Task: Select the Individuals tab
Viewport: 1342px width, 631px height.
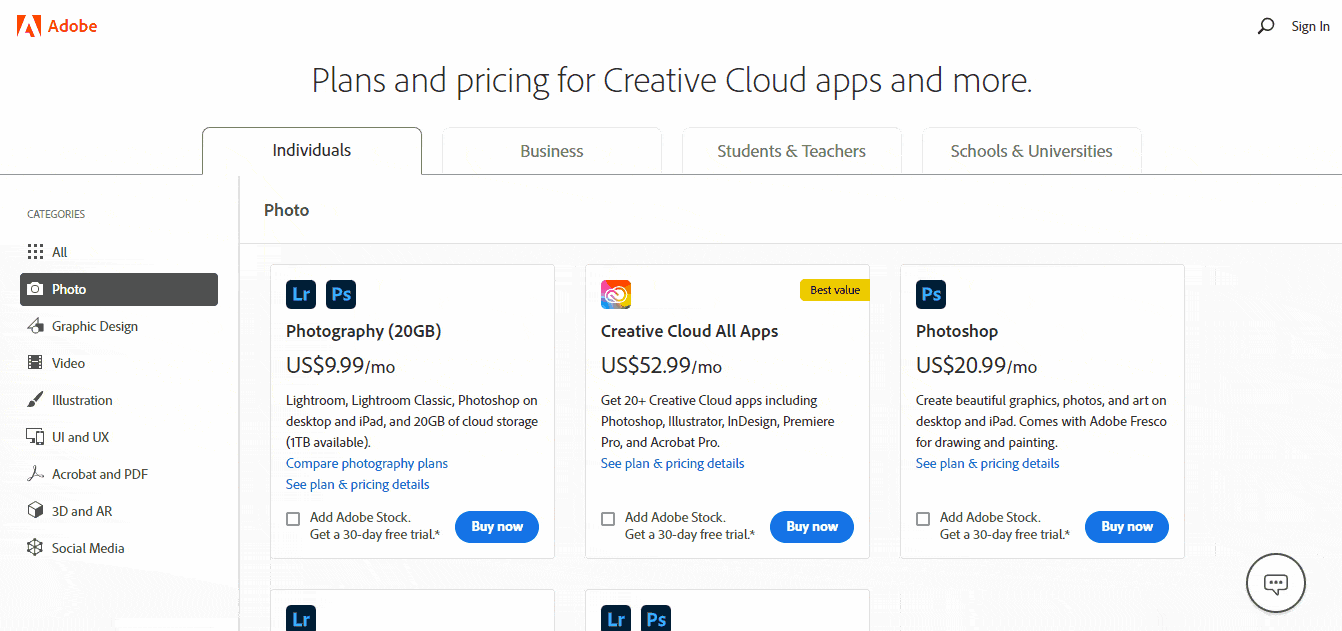Action: (312, 151)
